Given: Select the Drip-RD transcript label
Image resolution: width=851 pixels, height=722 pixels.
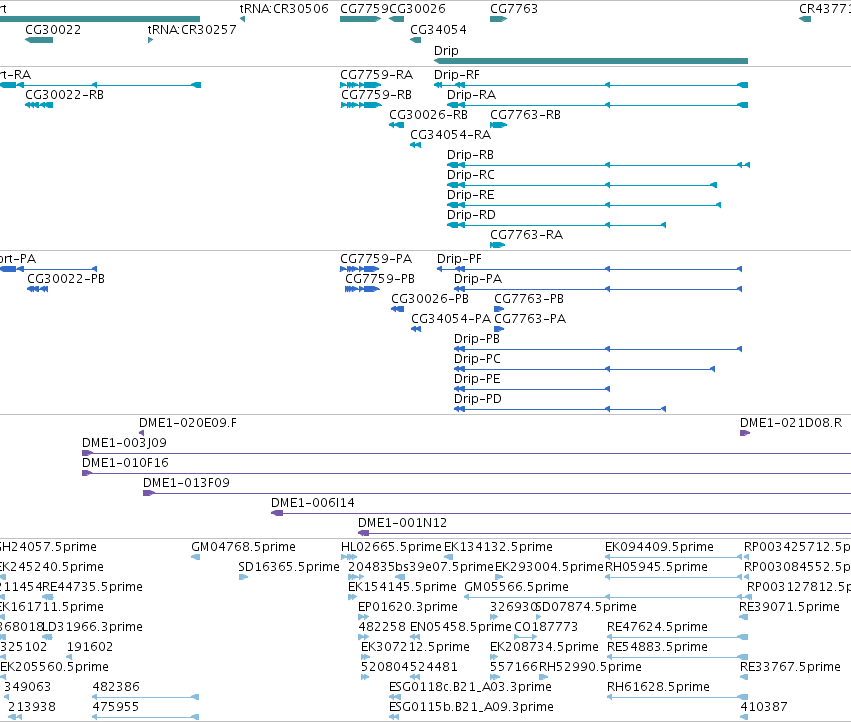Looking at the screenshot, I should tap(471, 214).
